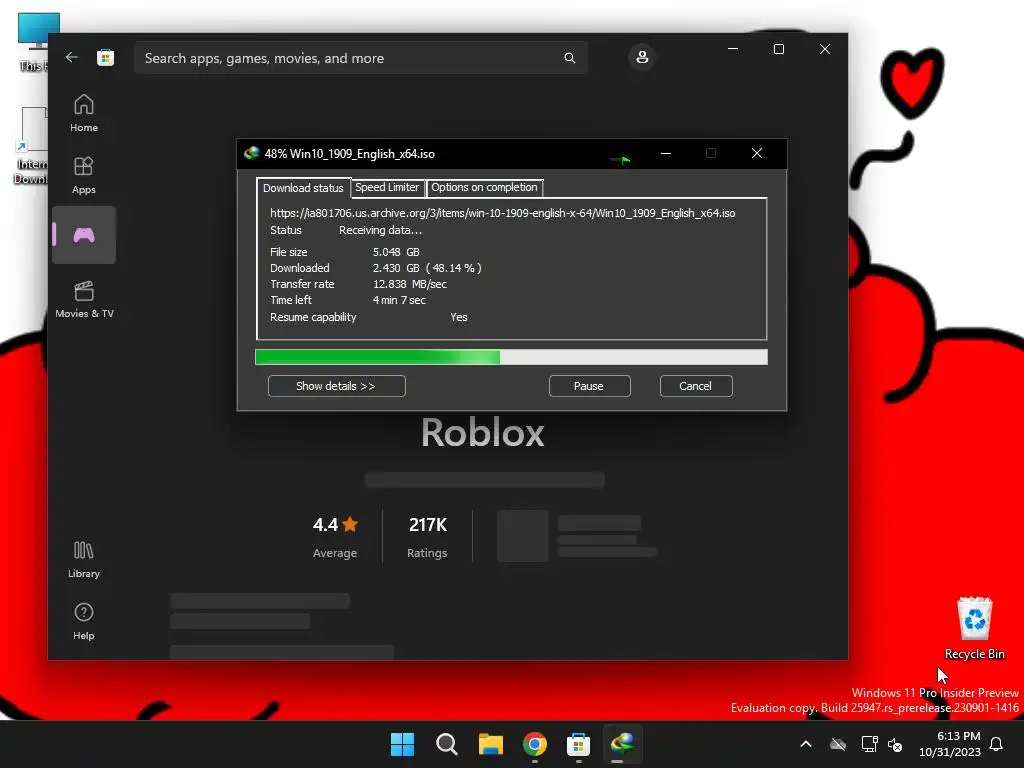Open Help in Store sidebar

[84, 621]
